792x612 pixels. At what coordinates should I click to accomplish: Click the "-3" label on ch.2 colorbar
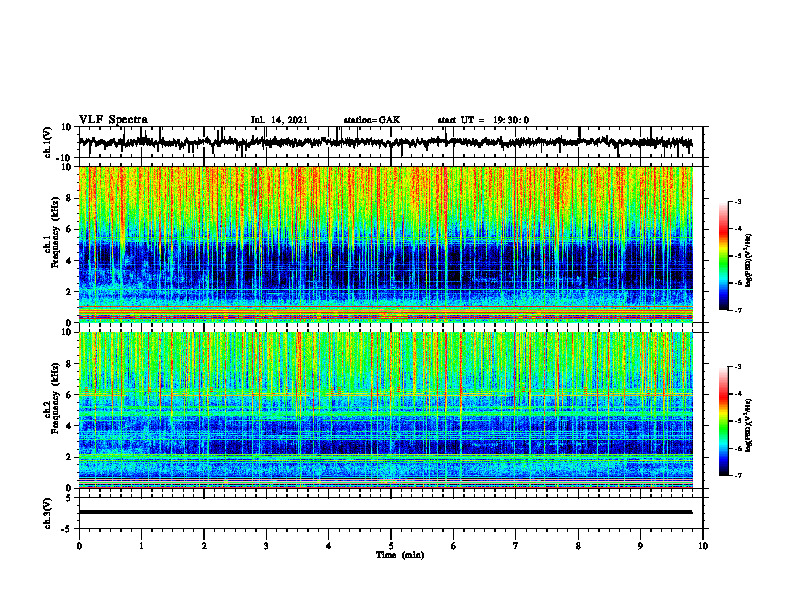(x=737, y=367)
